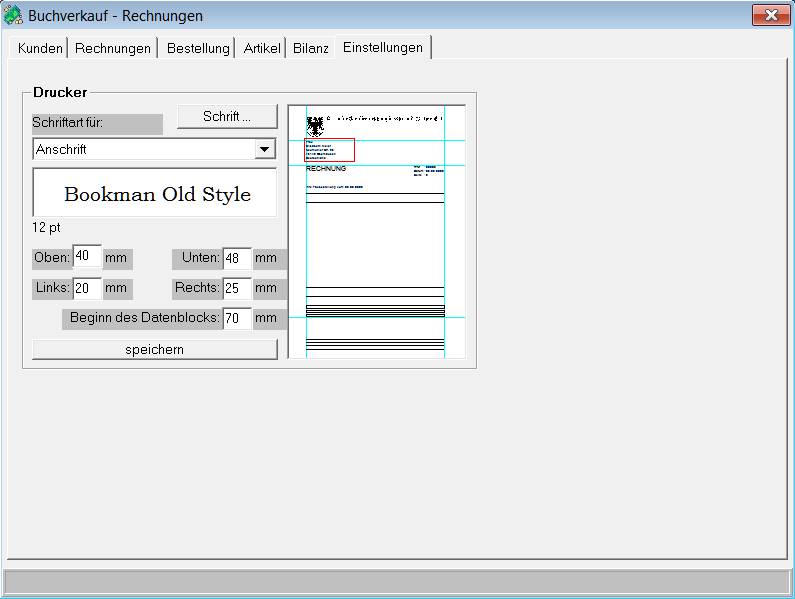
Task: Close the Buchverkauf window
Action: point(770,15)
